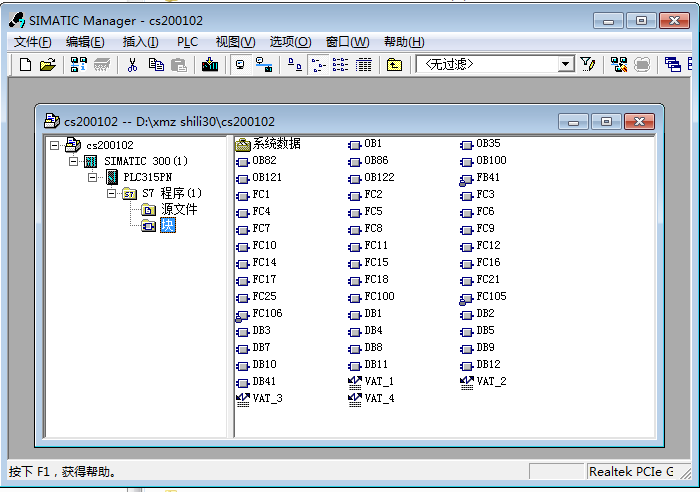This screenshot has height=492, width=700.
Task: Open the PLC menu
Action: (x=187, y=42)
